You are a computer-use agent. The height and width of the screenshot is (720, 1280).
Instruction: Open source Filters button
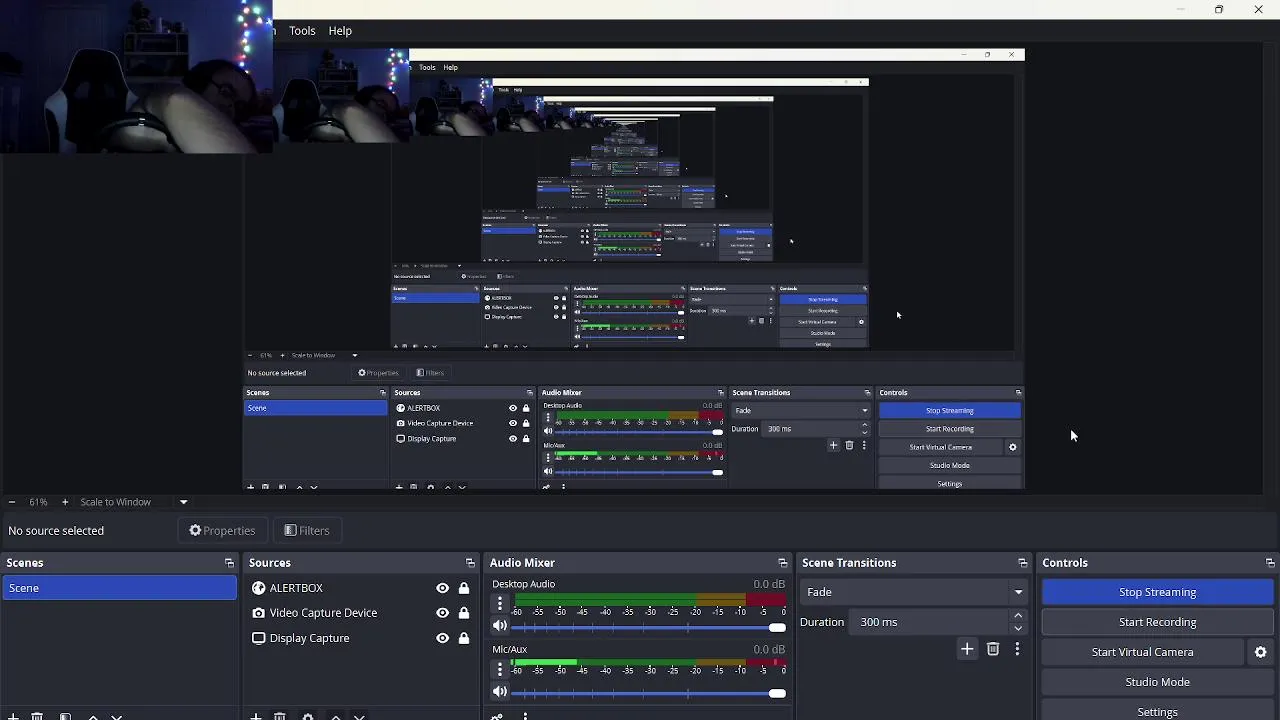coord(306,531)
